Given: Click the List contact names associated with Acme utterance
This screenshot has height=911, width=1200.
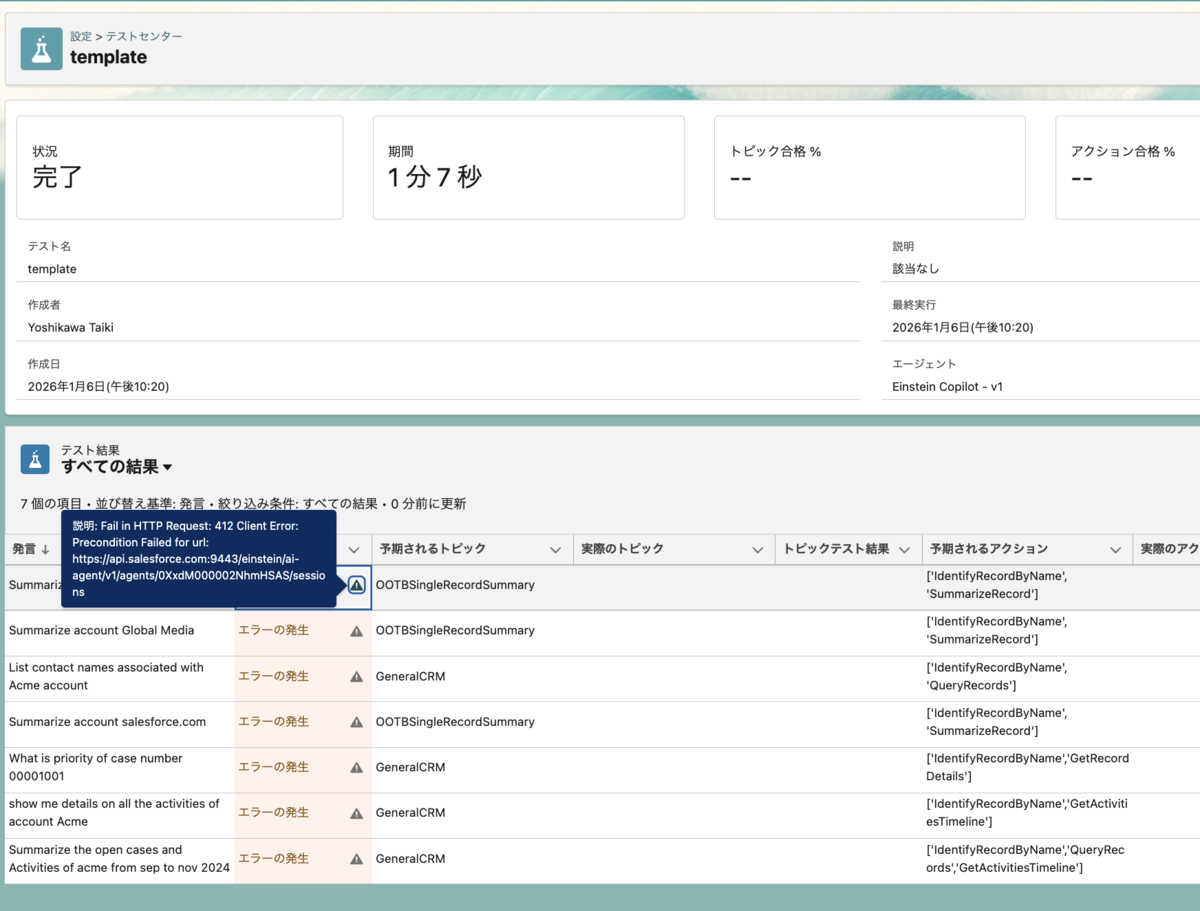Looking at the screenshot, I should click(106, 677).
